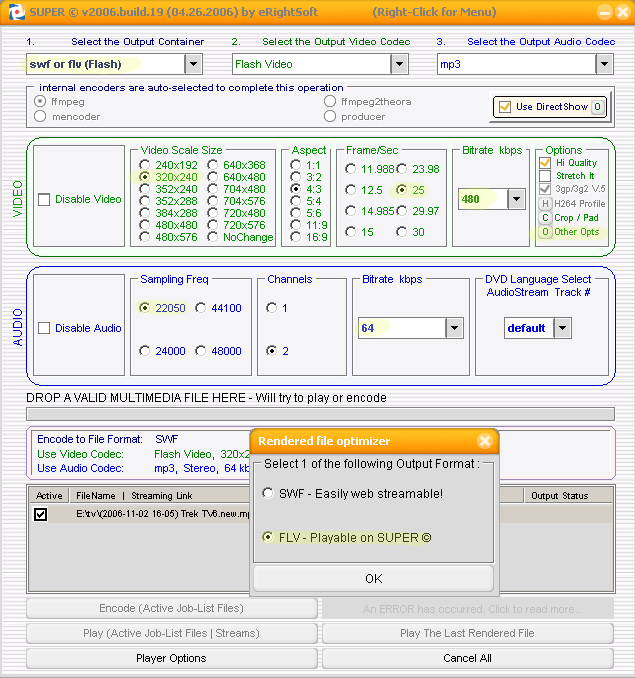Viewport: 635px width, 678px height.
Task: Select 48000 sampling frequency
Action: (201, 351)
